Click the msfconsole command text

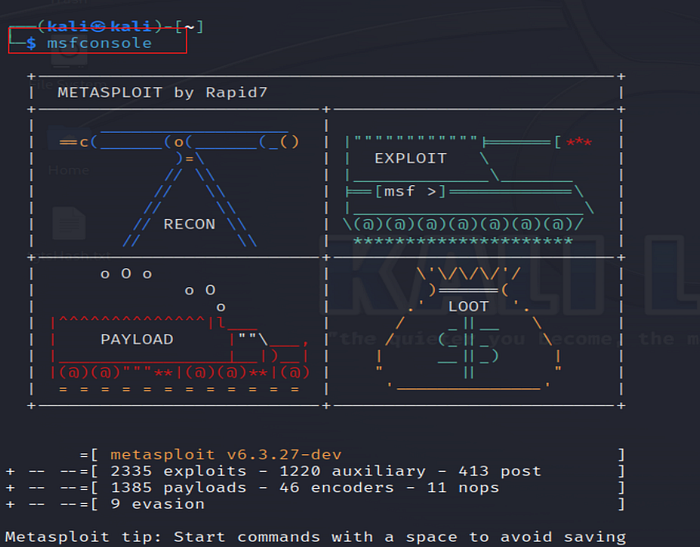99,43
